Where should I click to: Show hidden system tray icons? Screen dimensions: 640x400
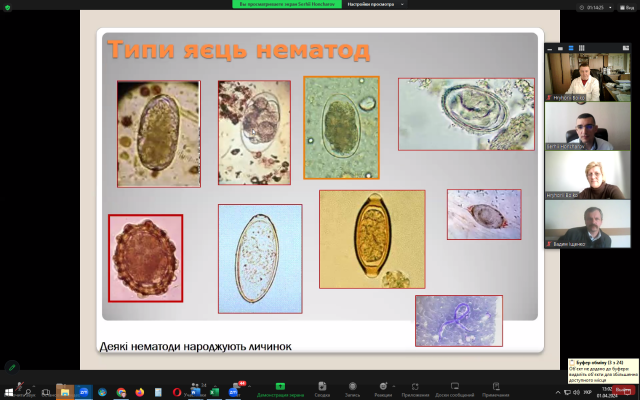557,393
